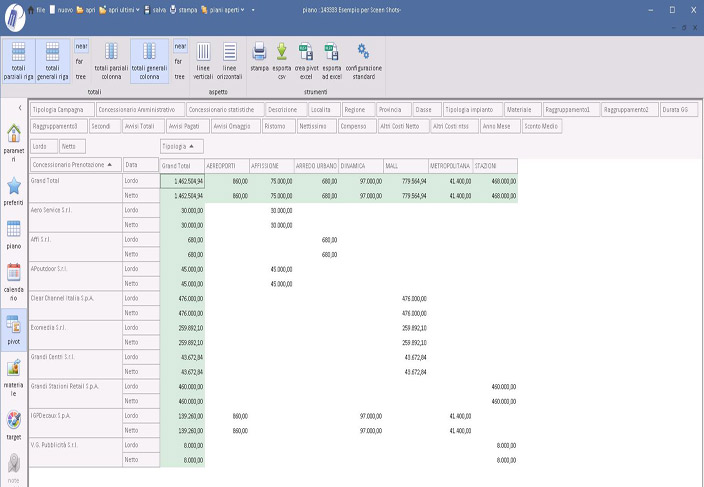Click the Tipologia column field sort header

point(182,146)
